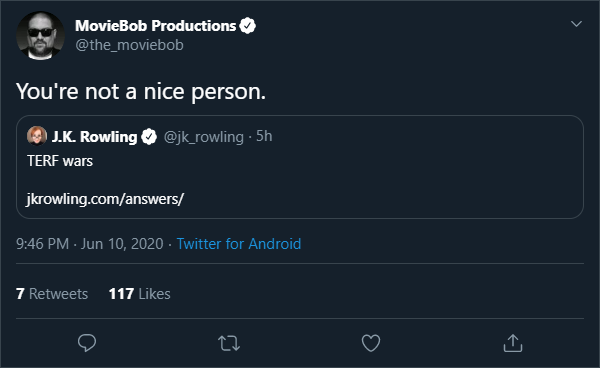Image resolution: width=600 pixels, height=368 pixels.
Task: Click the MovieBob Productions display name
Action: click(x=155, y=26)
